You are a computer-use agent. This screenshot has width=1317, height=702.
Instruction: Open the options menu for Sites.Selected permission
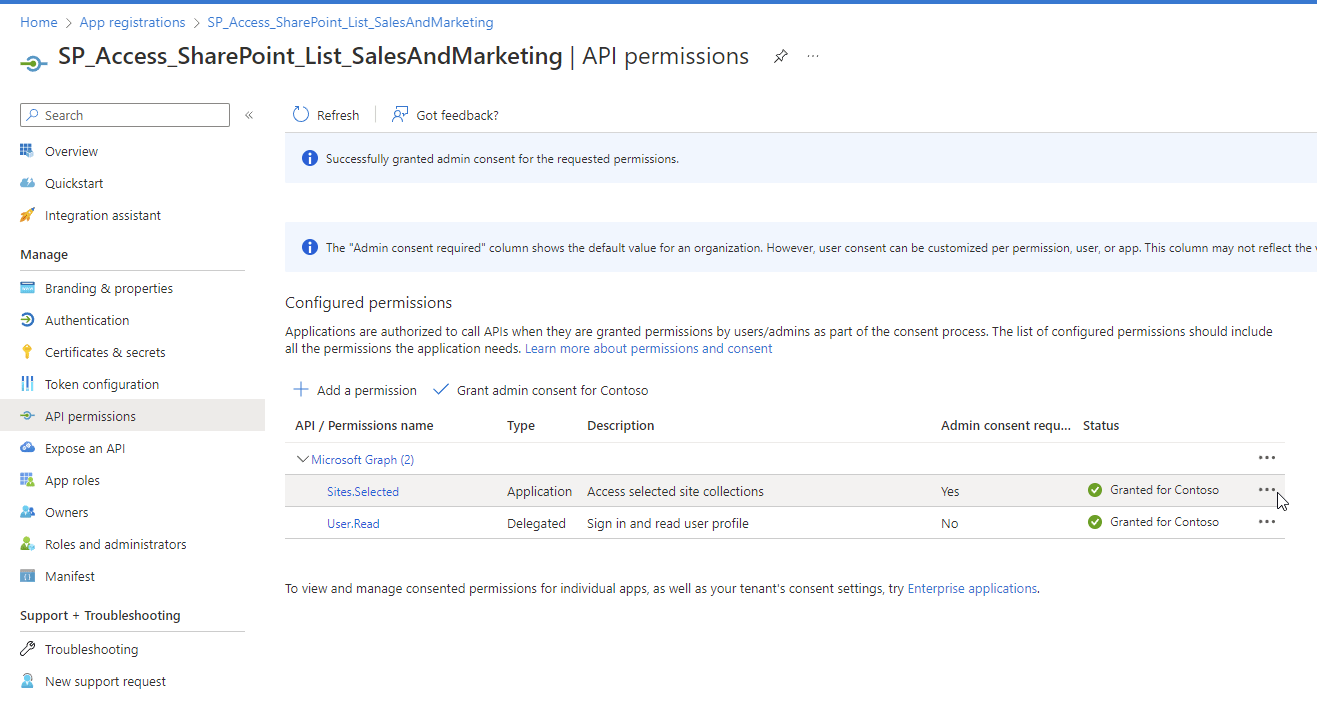point(1266,490)
